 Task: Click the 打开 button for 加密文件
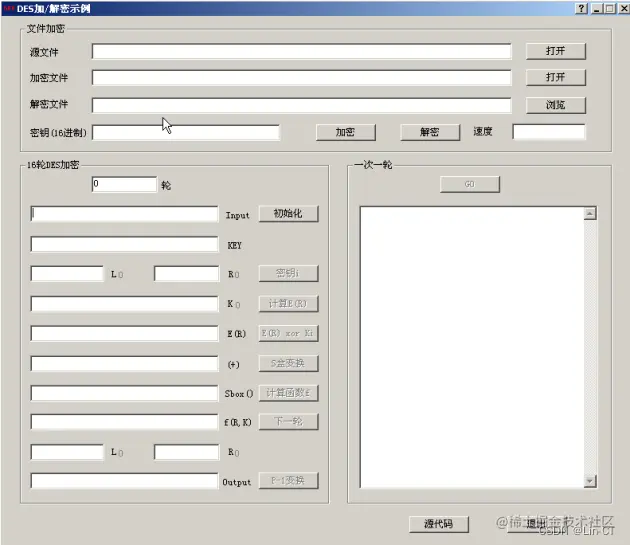(556, 77)
